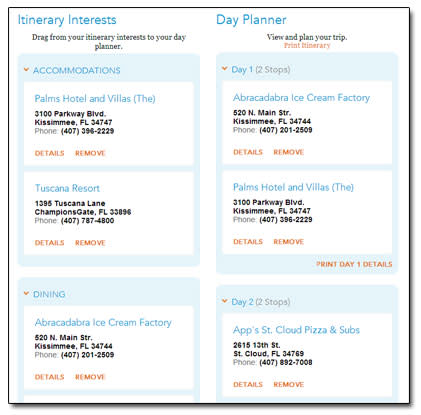Open Palms Hotel and Villas title in Accommodations
The height and width of the screenshot is (415, 421).
pos(95,99)
